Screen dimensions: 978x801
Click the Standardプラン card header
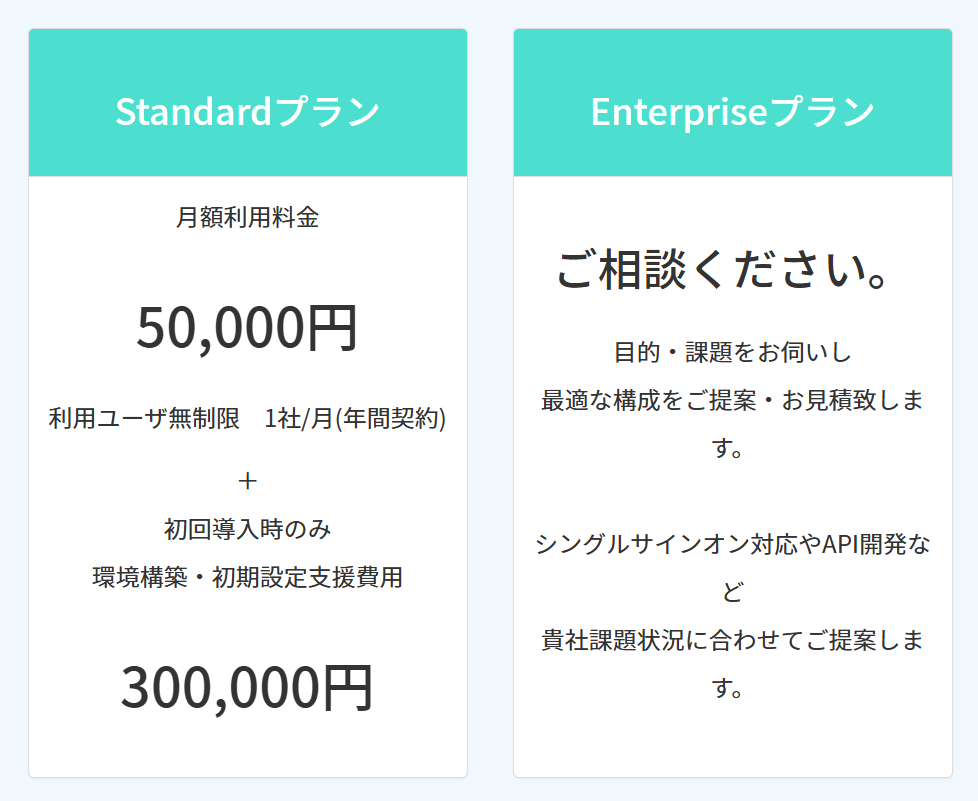click(x=247, y=111)
